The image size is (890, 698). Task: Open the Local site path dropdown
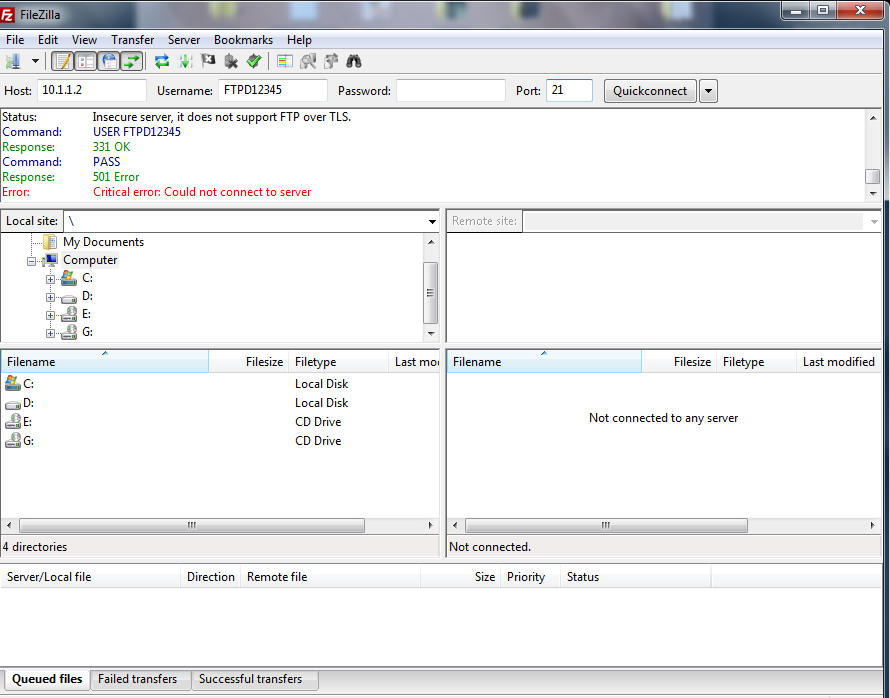point(432,221)
